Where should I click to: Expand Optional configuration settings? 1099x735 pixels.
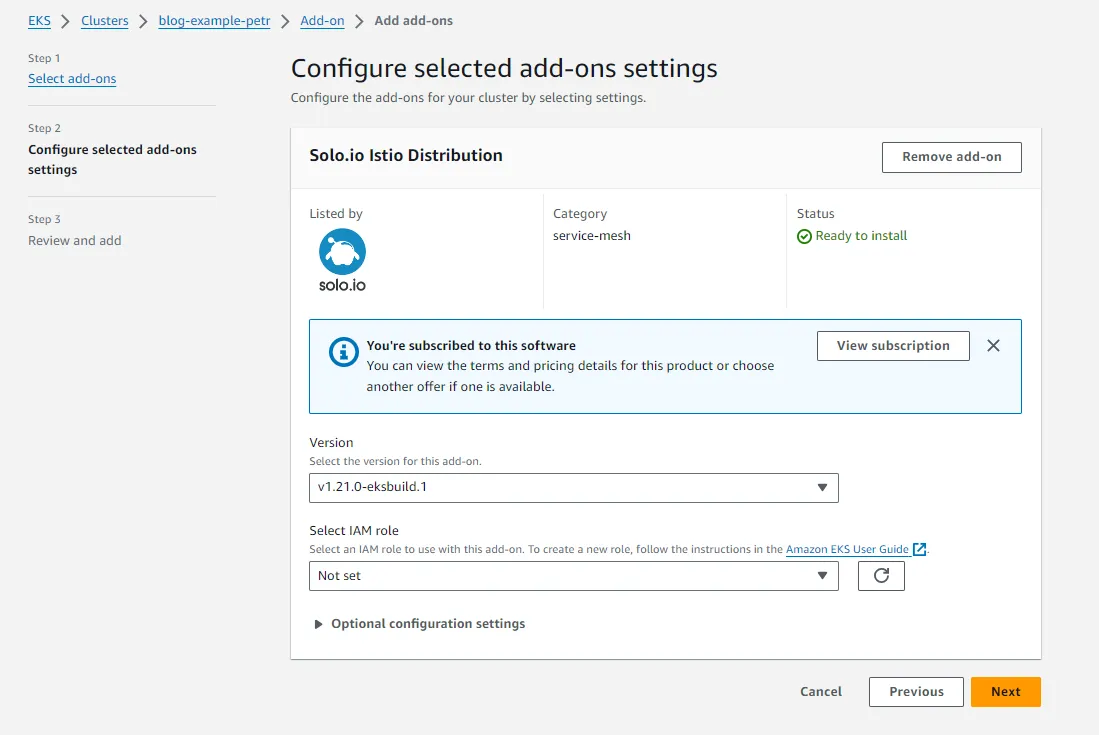click(x=420, y=624)
